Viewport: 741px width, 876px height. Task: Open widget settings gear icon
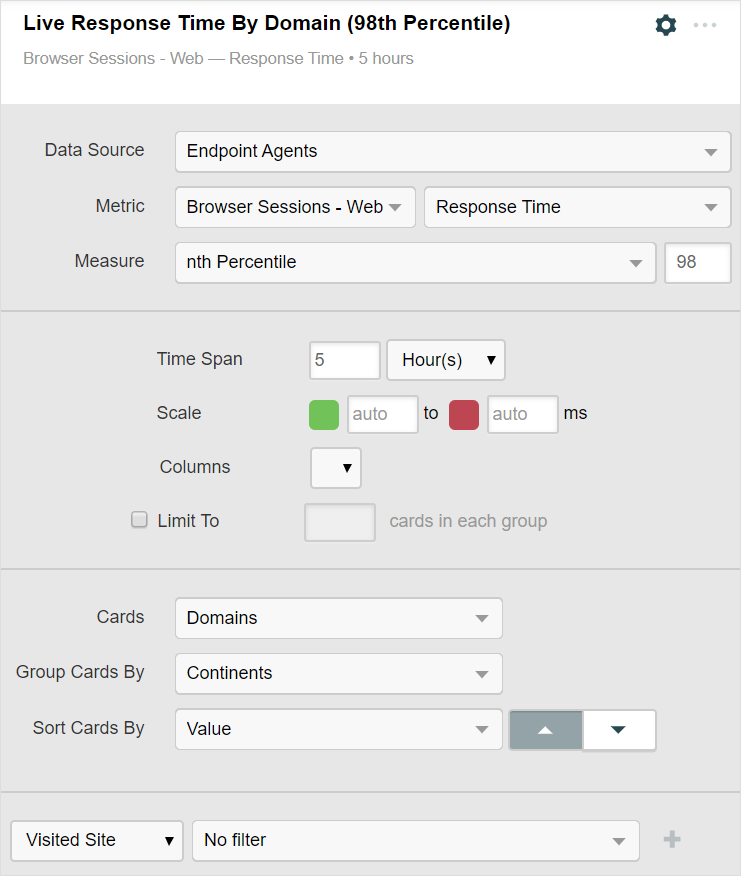coord(666,25)
